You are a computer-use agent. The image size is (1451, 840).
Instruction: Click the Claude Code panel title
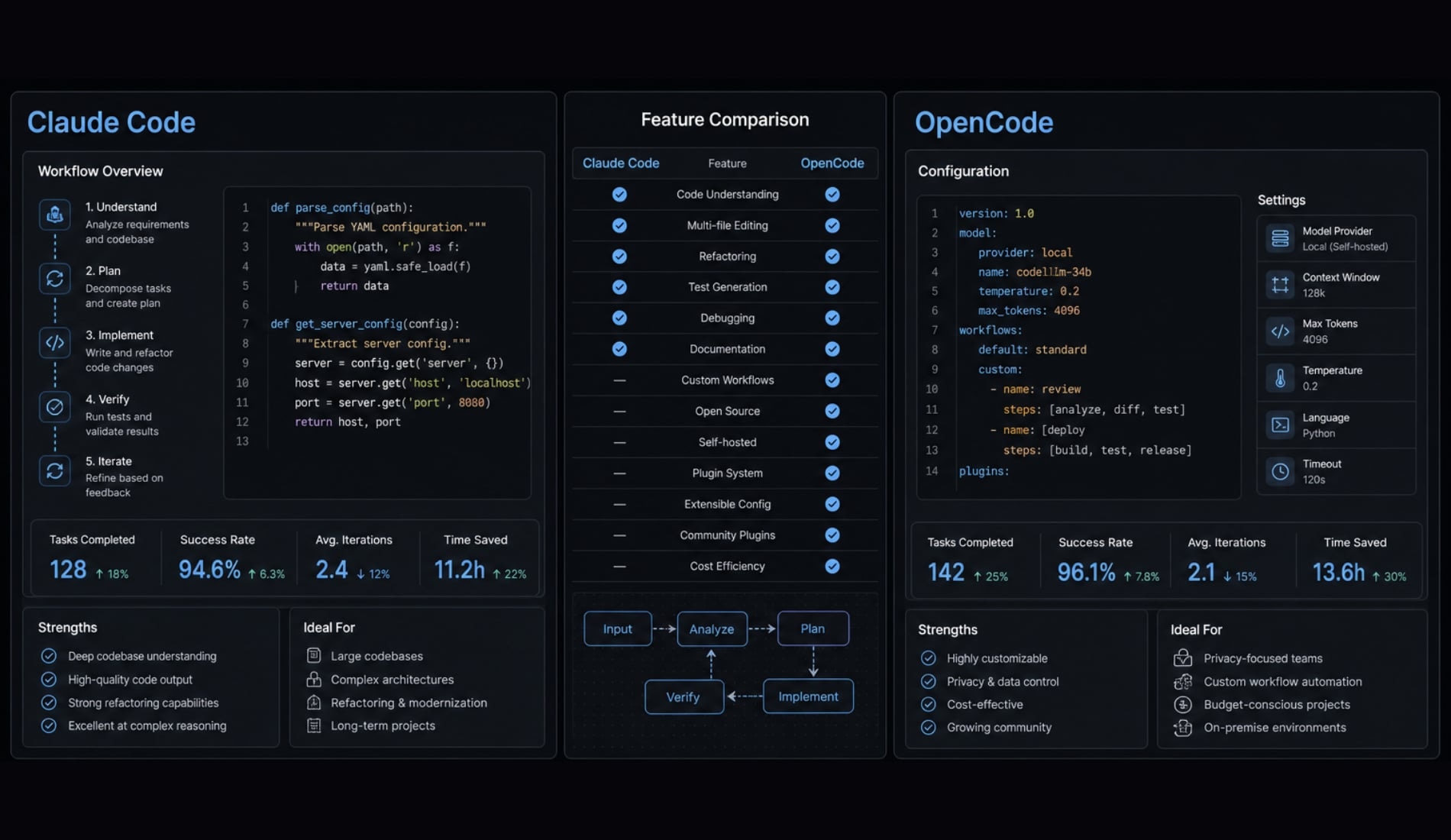[x=111, y=122]
